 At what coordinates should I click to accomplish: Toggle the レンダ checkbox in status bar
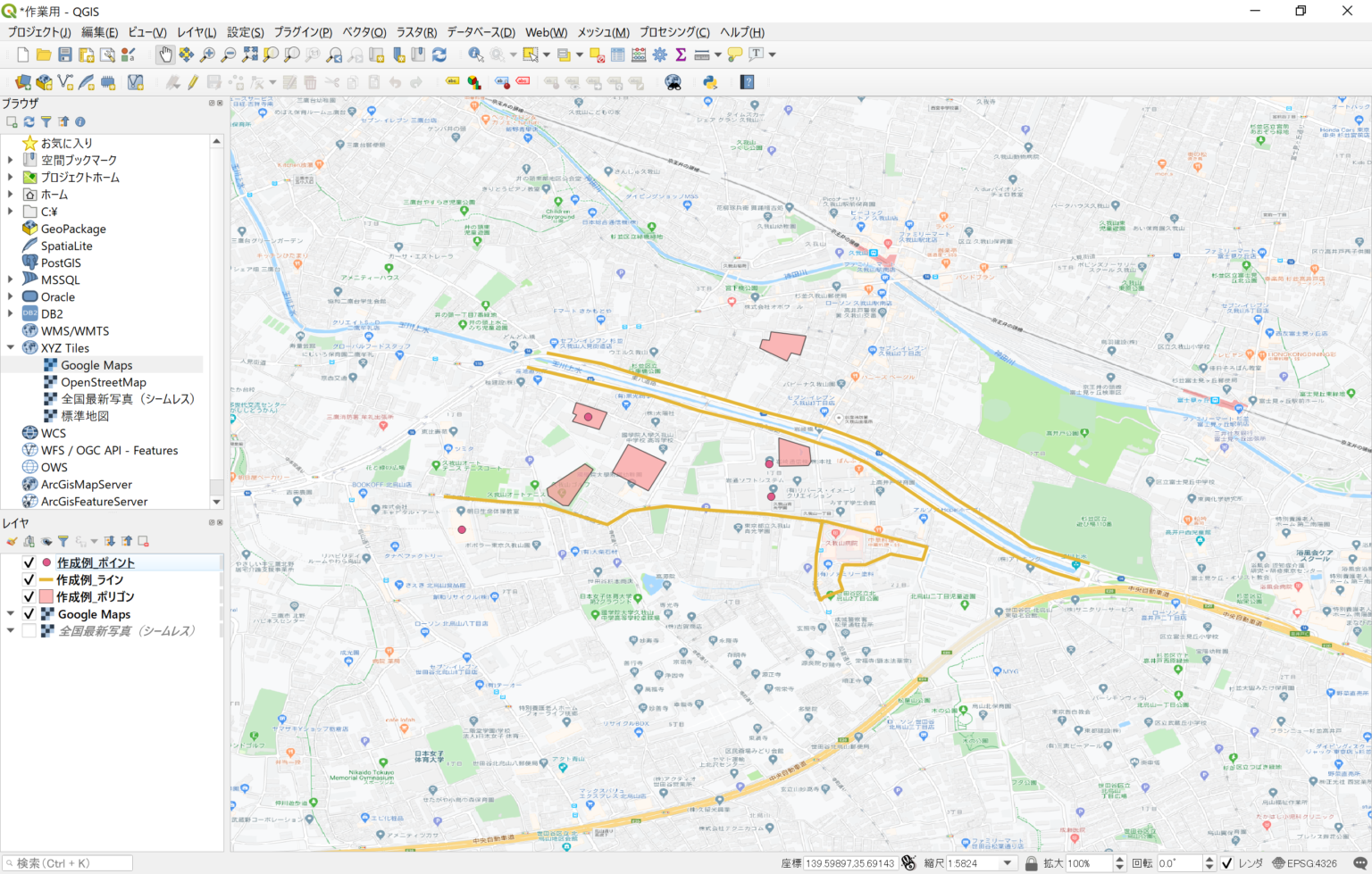tap(1226, 862)
